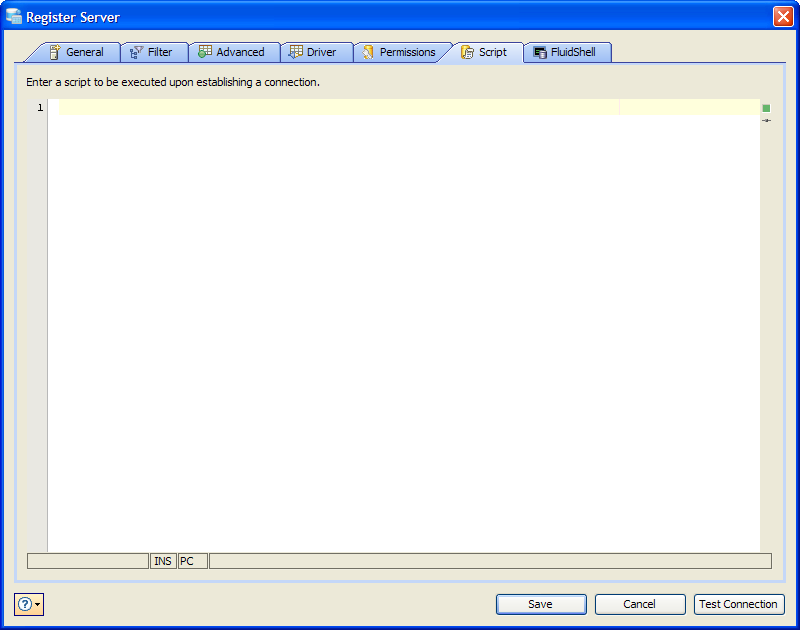Click the Save button
Image resolution: width=800 pixels, height=630 pixels.
541,604
